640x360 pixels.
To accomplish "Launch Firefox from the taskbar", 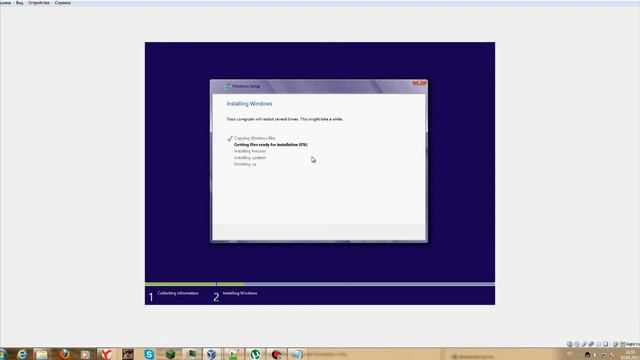I will (x=64, y=354).
